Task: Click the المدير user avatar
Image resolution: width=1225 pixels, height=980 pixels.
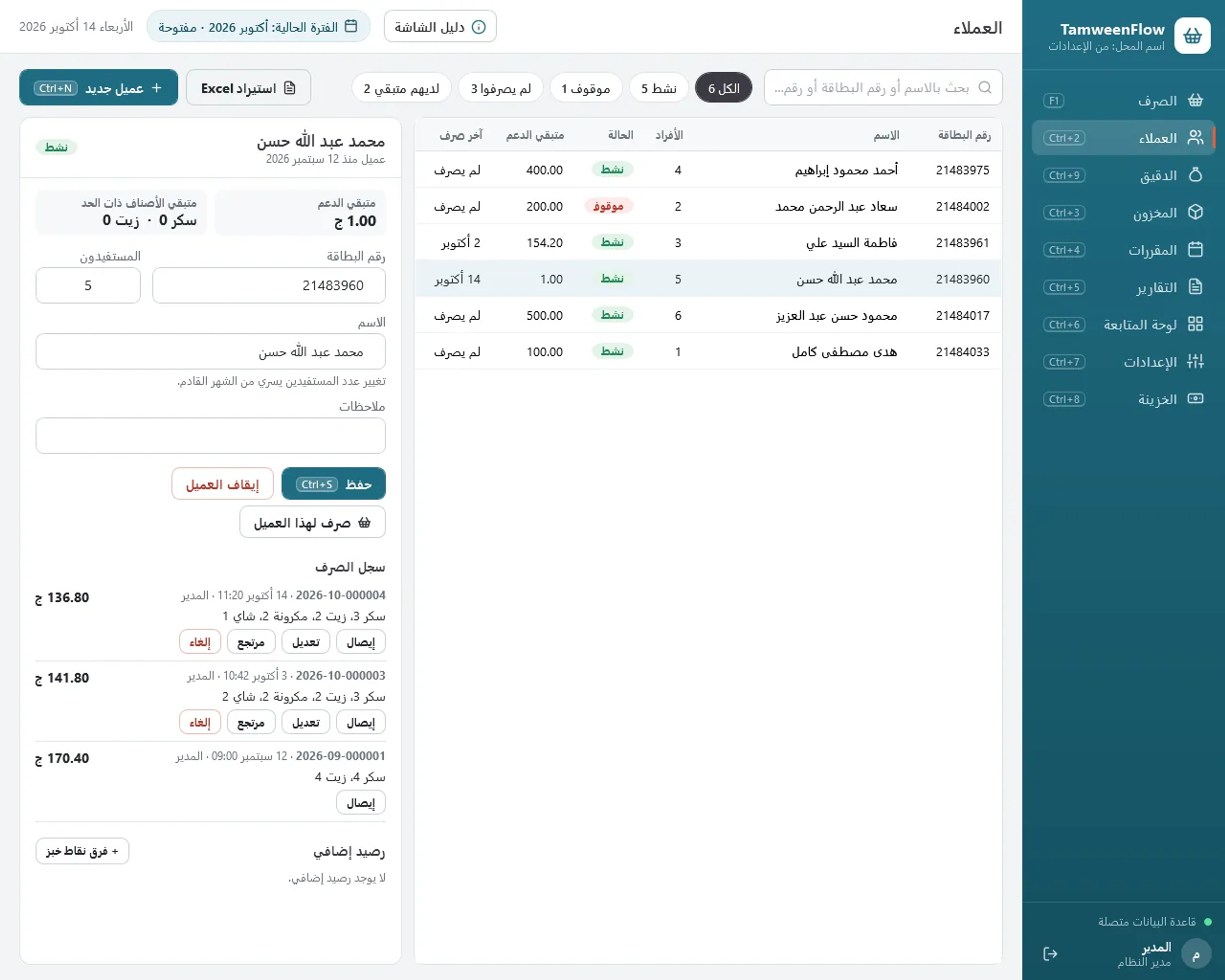Action: pos(1195,954)
